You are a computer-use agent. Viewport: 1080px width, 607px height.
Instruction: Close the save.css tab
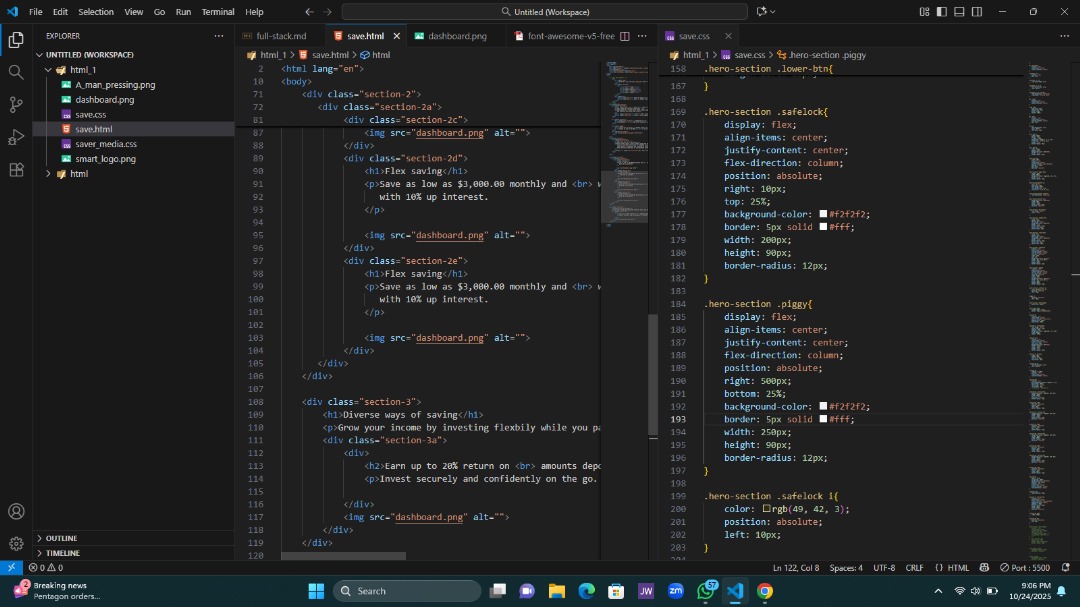click(728, 36)
